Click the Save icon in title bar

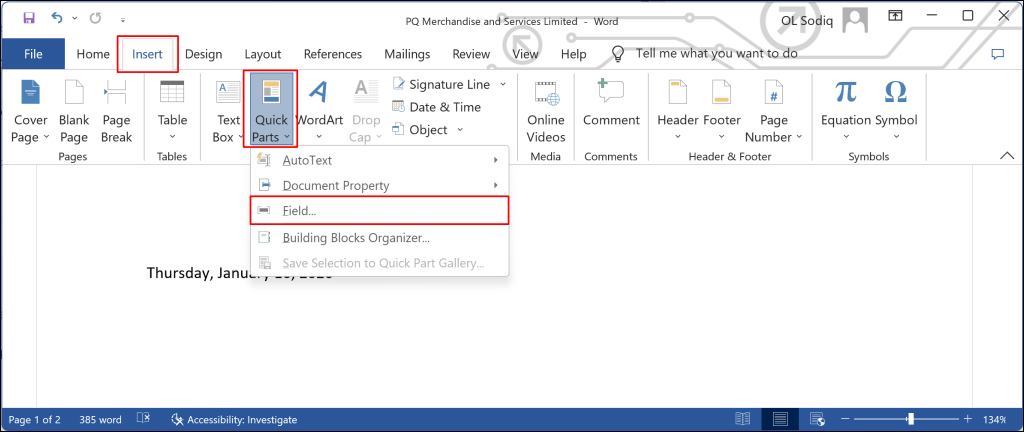pos(28,17)
